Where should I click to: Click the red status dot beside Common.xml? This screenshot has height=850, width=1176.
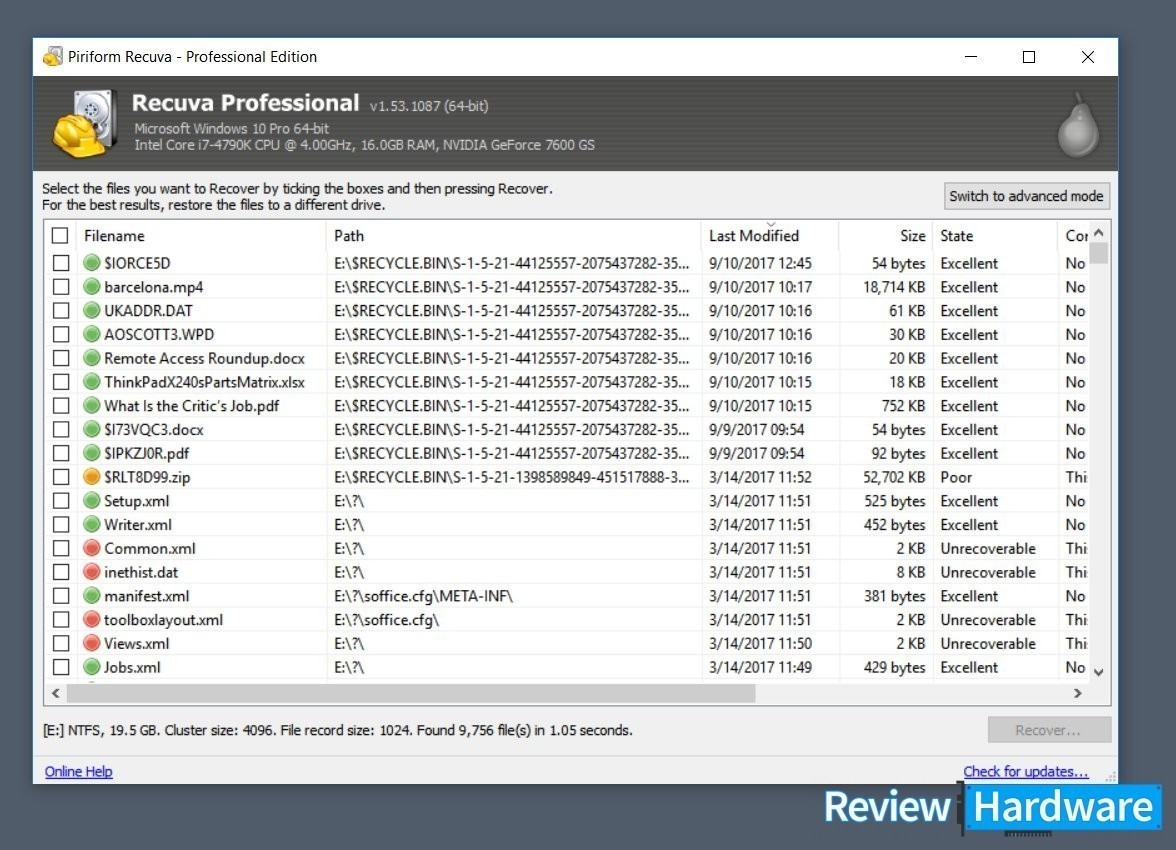click(x=92, y=548)
